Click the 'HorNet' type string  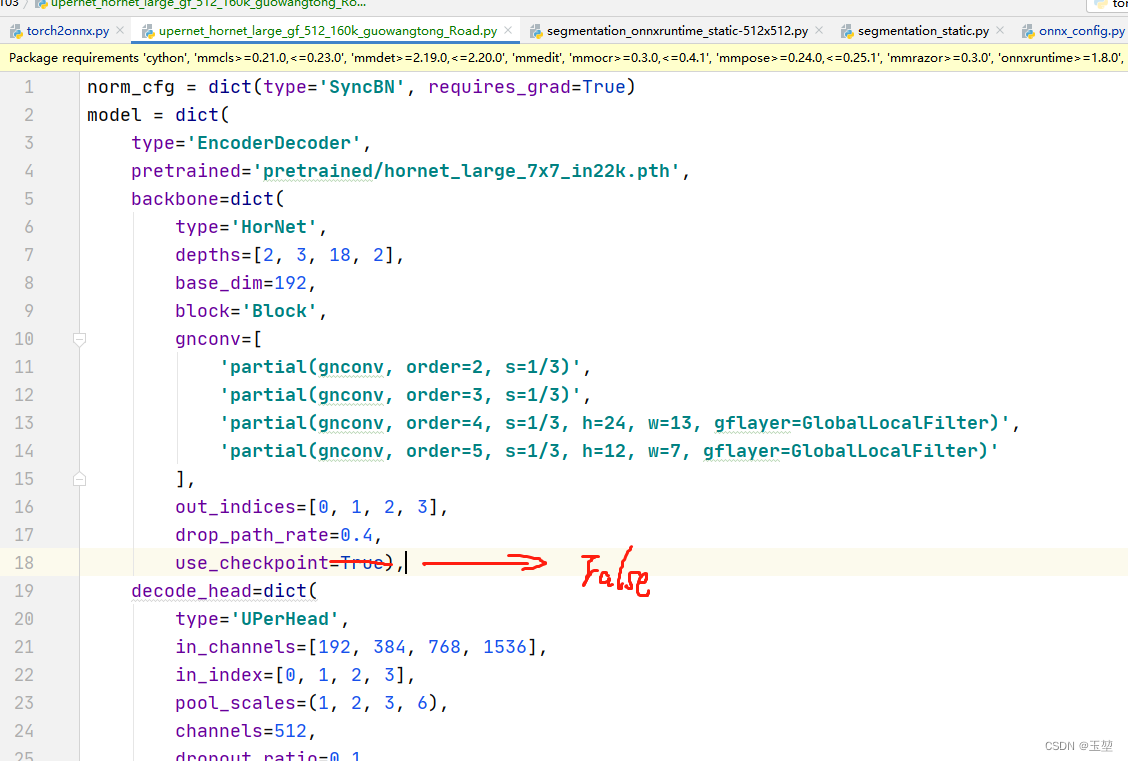(x=274, y=227)
